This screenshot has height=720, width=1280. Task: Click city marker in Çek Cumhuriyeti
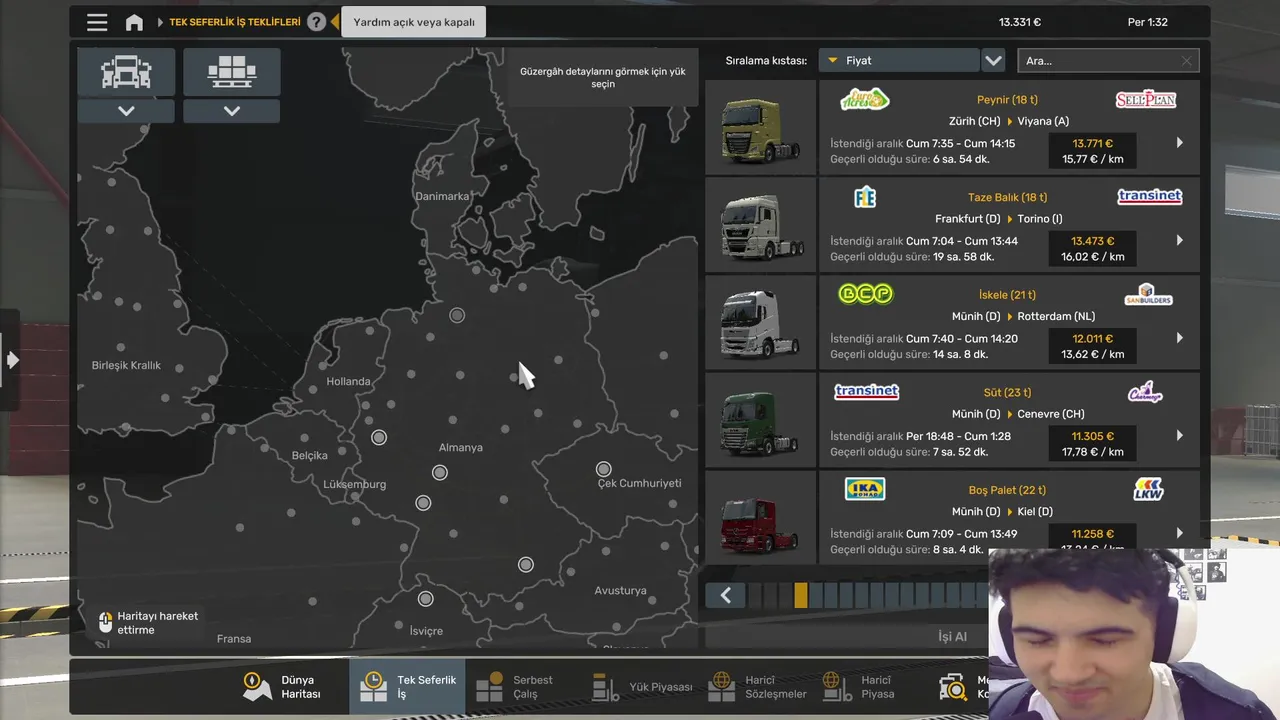click(603, 469)
